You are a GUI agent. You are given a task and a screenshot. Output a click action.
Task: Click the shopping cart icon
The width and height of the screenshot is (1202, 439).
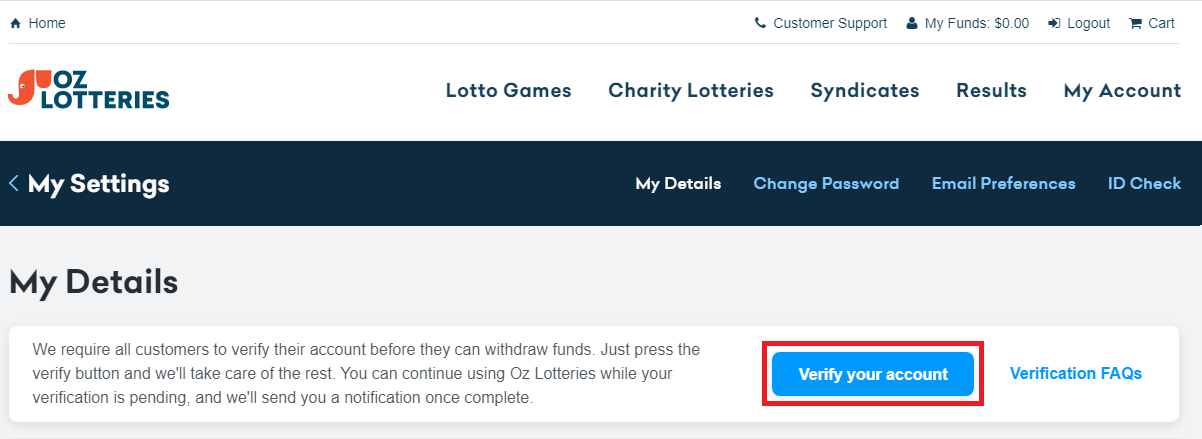coord(1135,23)
